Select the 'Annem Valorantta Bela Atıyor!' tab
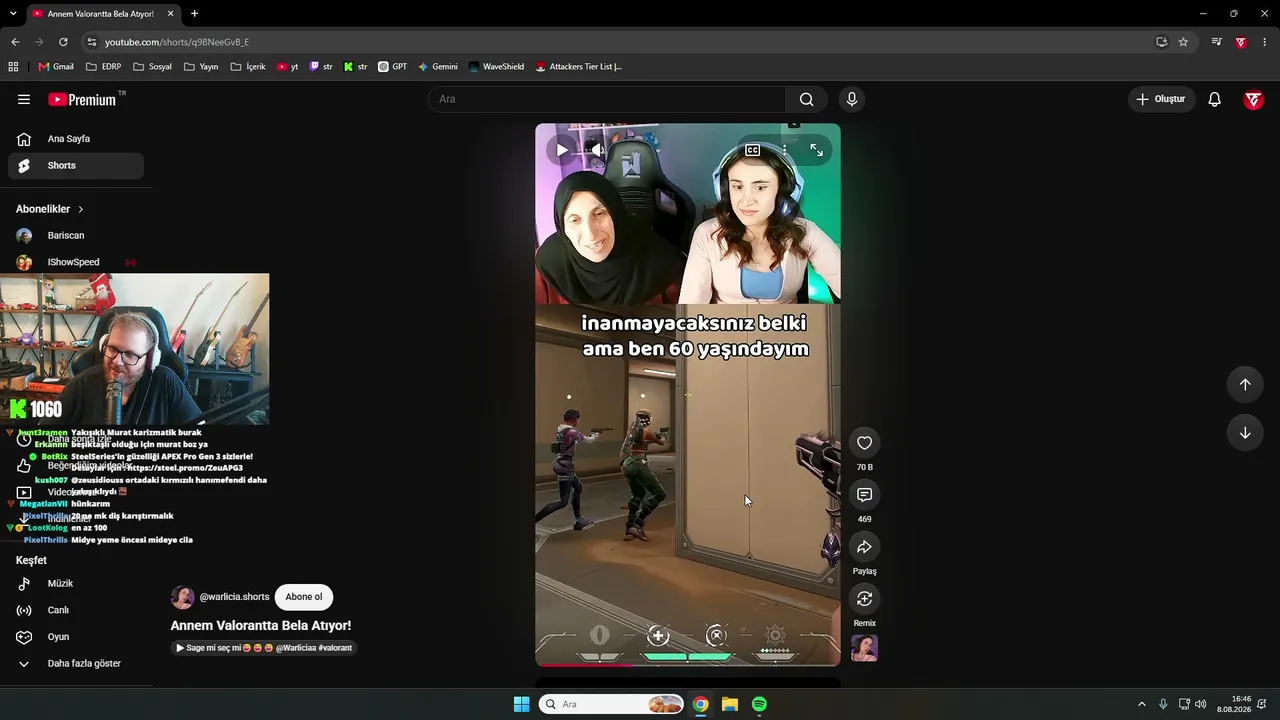 click(102, 14)
